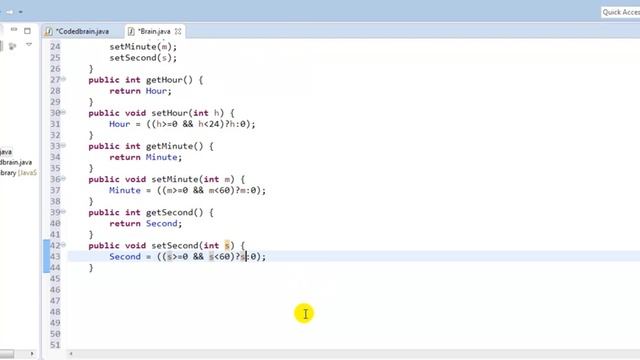Click line number 24 in the gutter

55,47
